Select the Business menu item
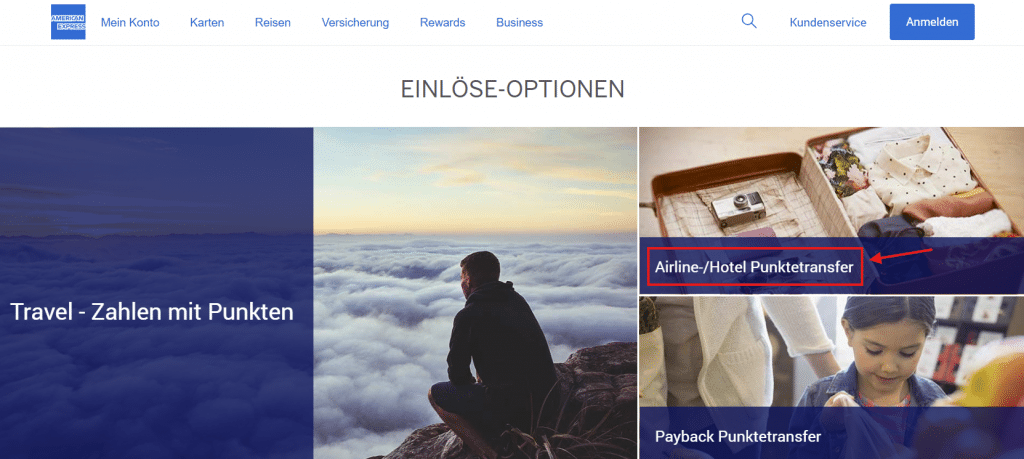1024x459 pixels. pyautogui.click(x=519, y=22)
